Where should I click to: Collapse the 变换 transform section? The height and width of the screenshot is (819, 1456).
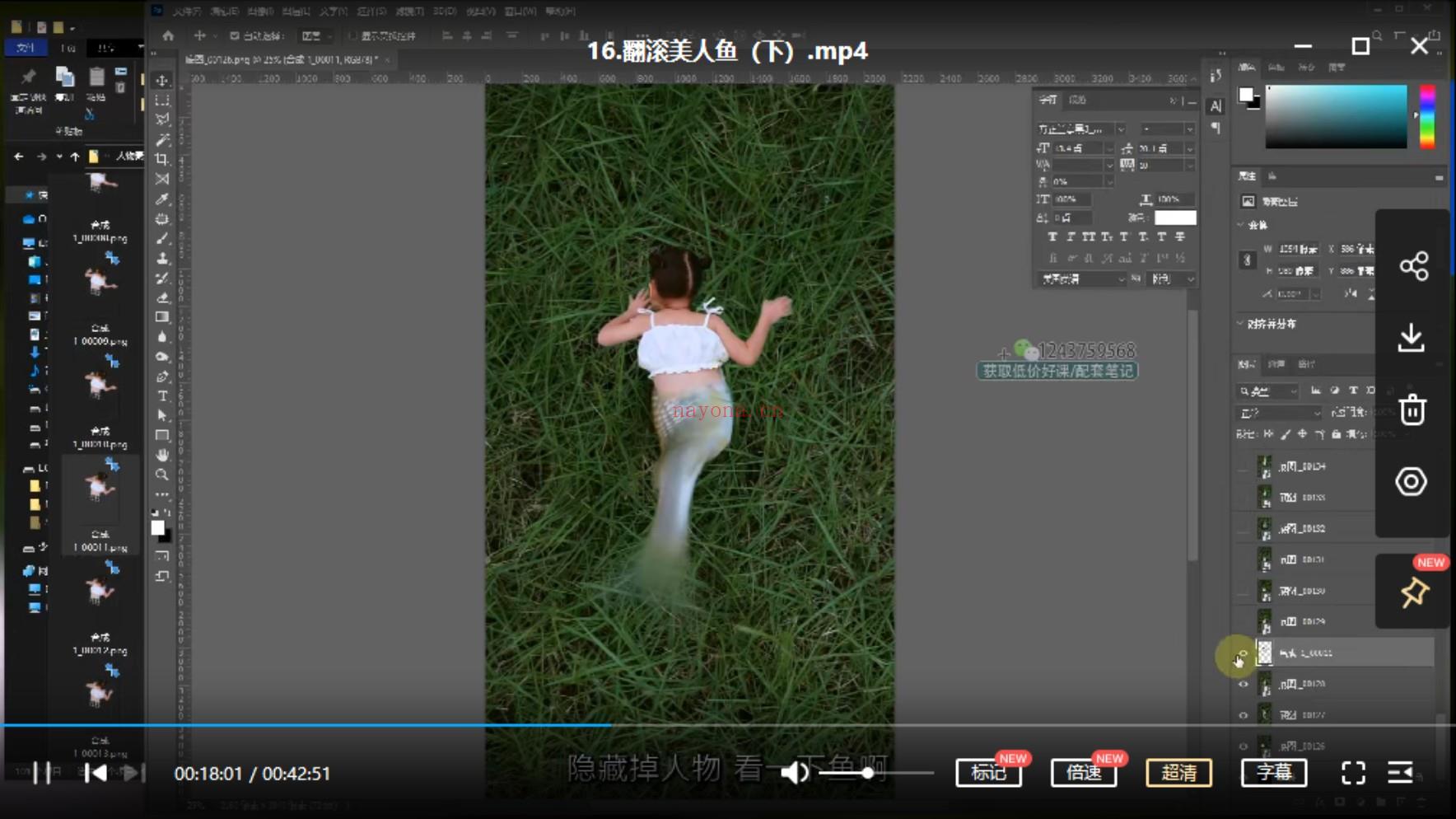(x=1241, y=225)
